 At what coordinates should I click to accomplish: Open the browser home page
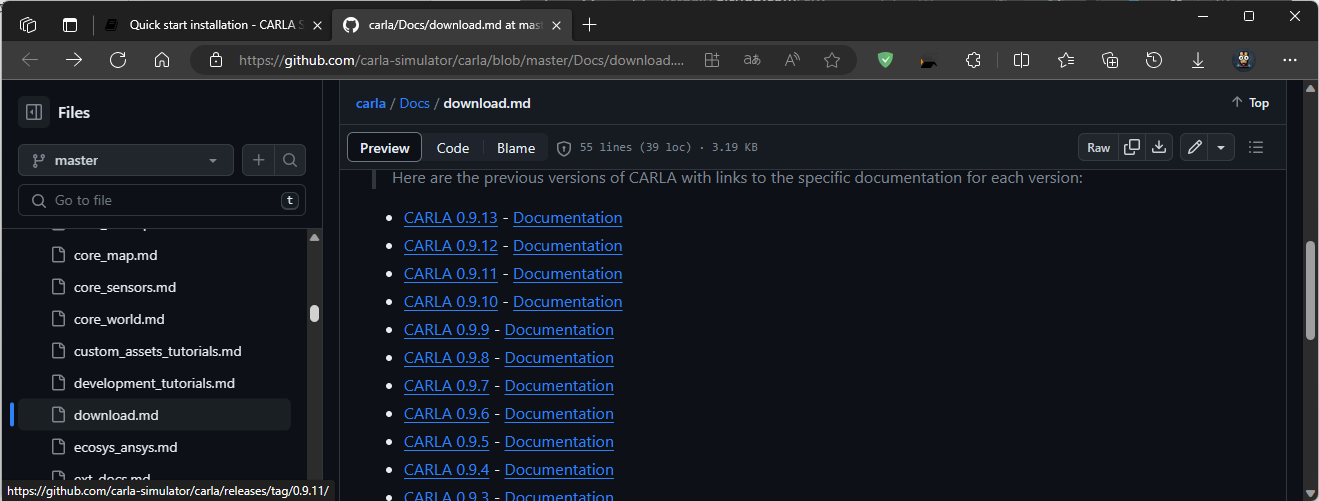point(162,60)
